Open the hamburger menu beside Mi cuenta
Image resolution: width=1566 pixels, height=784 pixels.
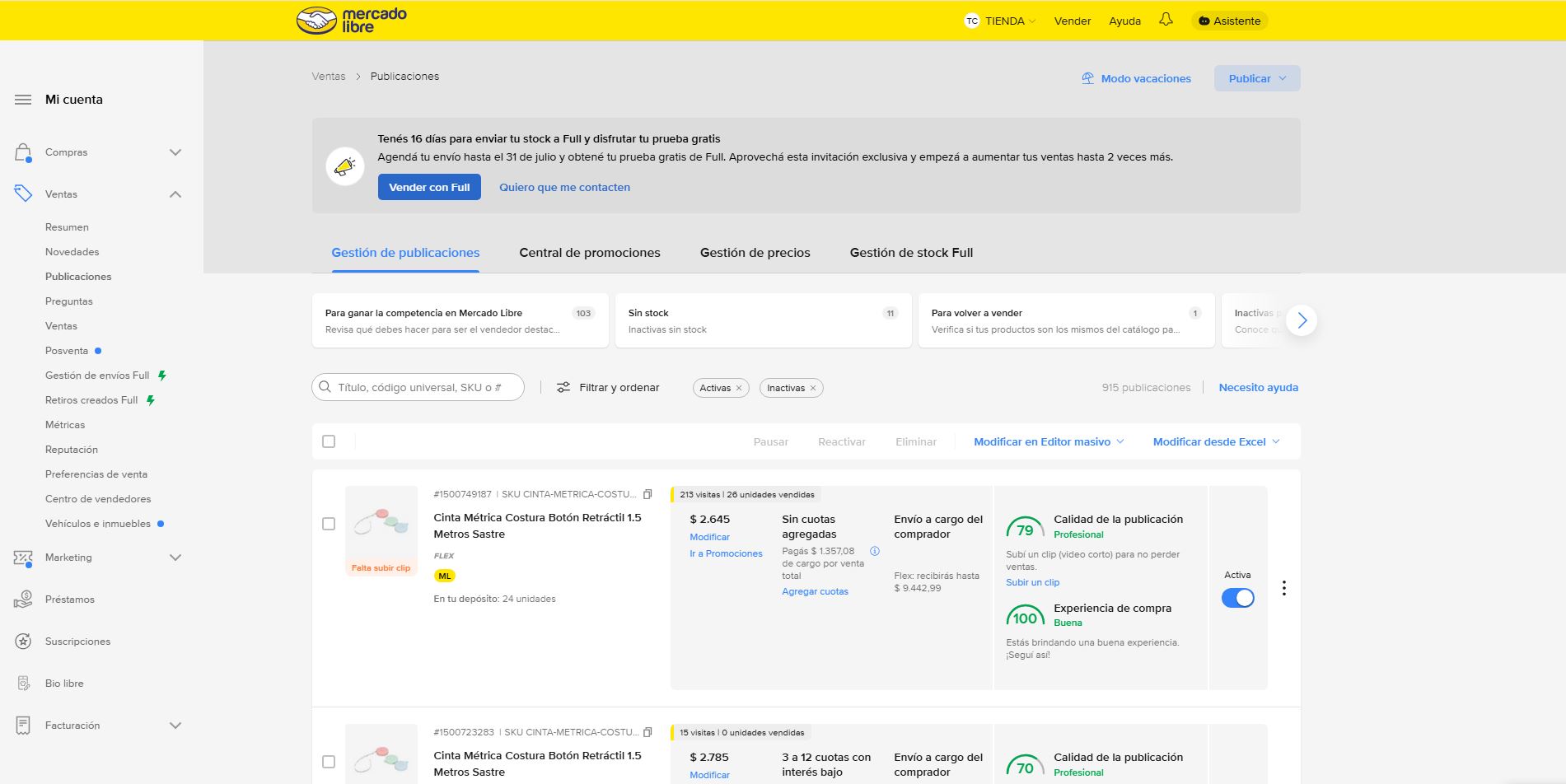click(23, 100)
